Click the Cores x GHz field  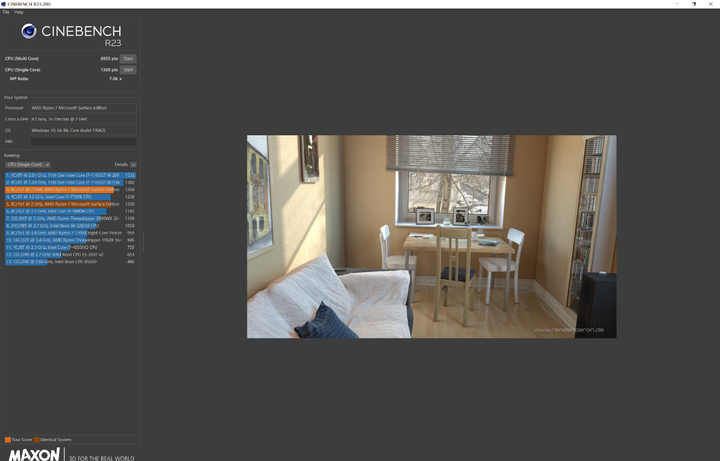coord(84,119)
